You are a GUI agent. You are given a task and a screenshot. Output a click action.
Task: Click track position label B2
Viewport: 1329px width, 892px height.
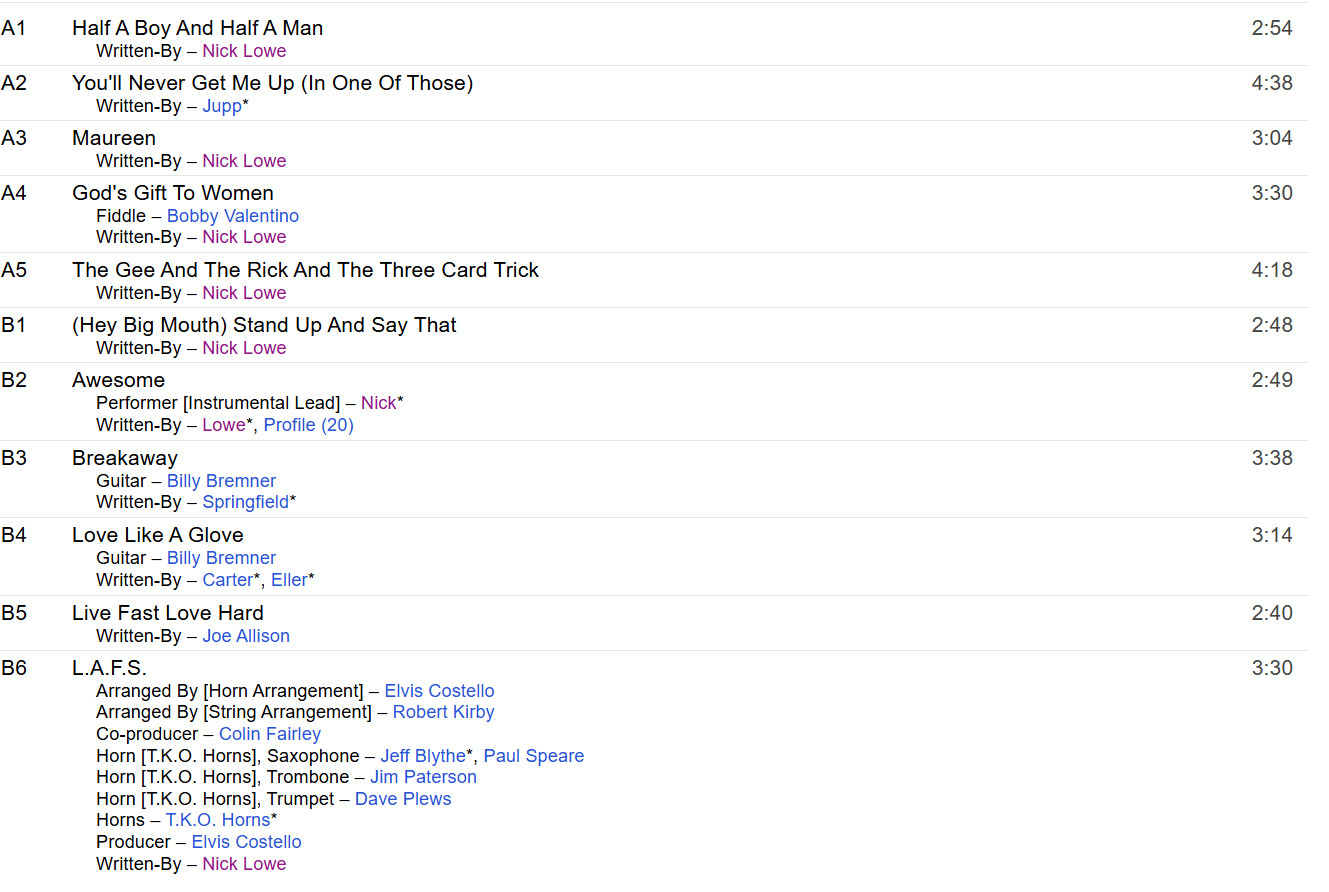pyautogui.click(x=14, y=380)
